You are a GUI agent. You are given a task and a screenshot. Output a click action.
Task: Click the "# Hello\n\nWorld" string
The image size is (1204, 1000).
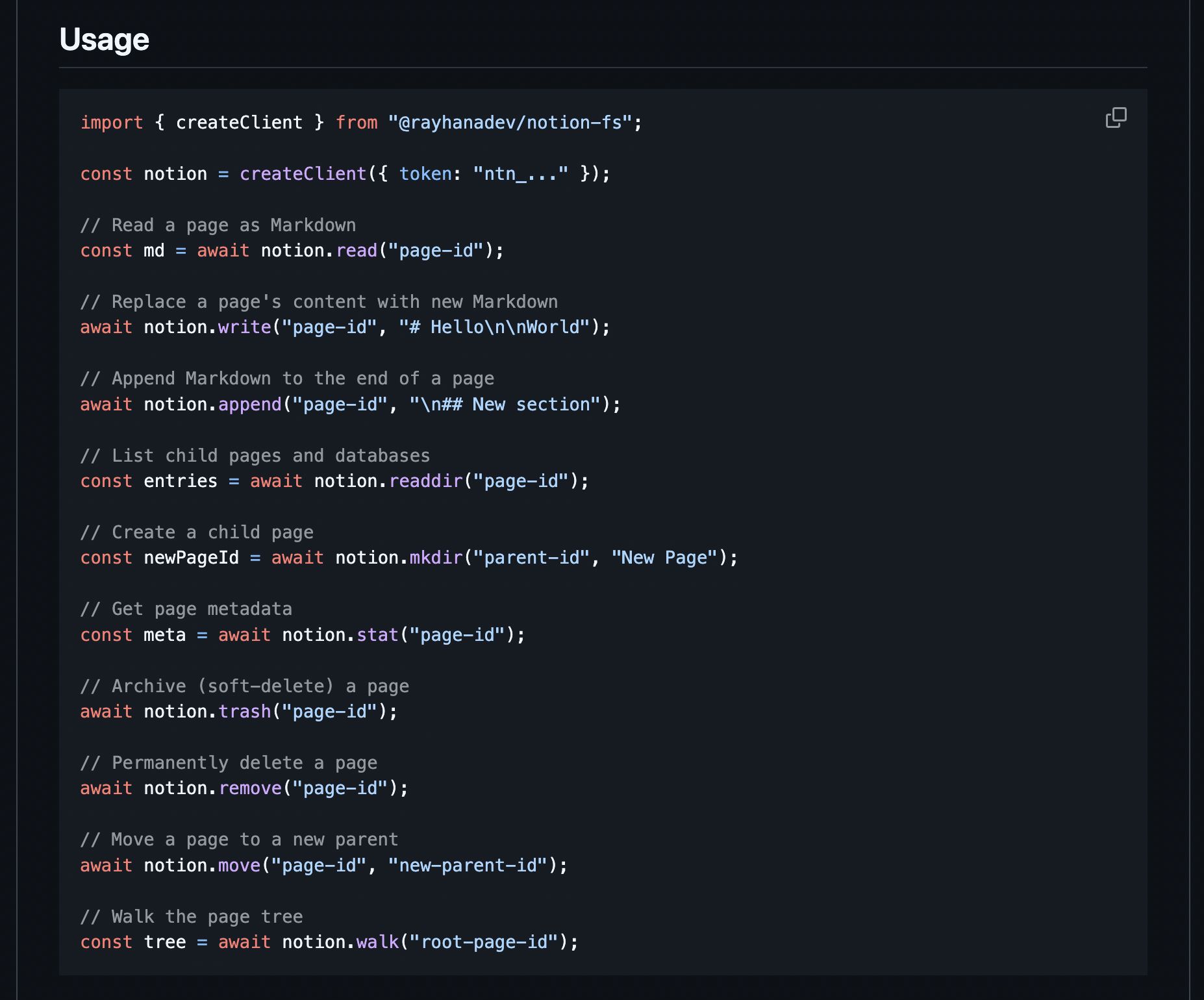coord(494,327)
